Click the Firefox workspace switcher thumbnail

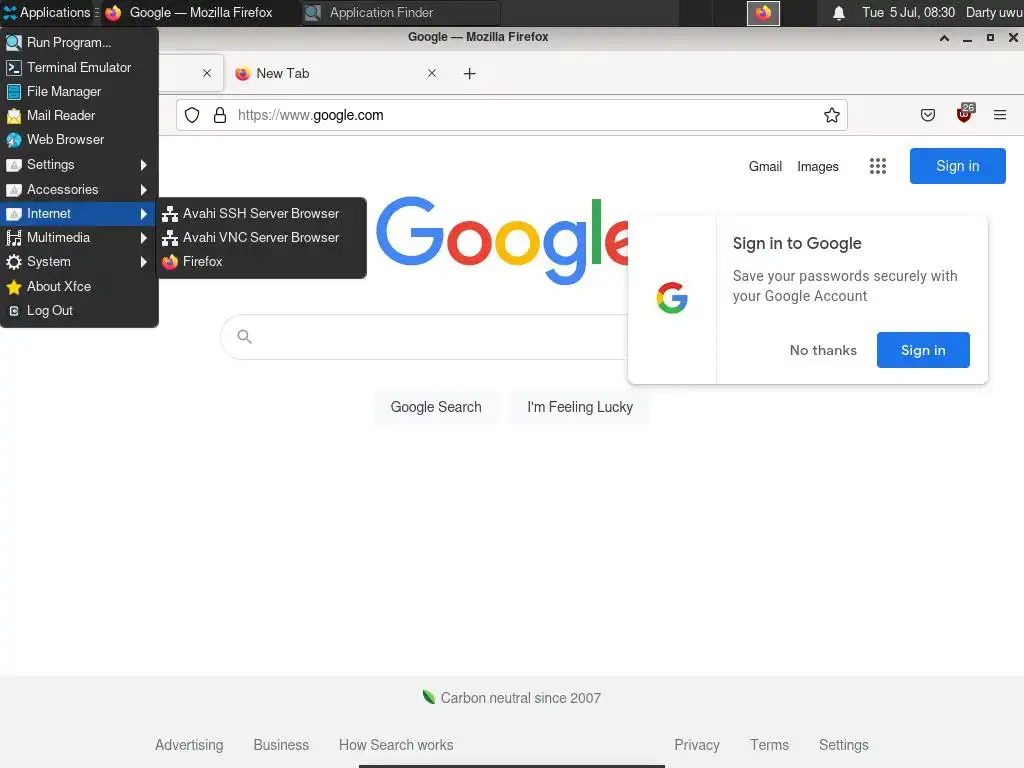point(763,13)
